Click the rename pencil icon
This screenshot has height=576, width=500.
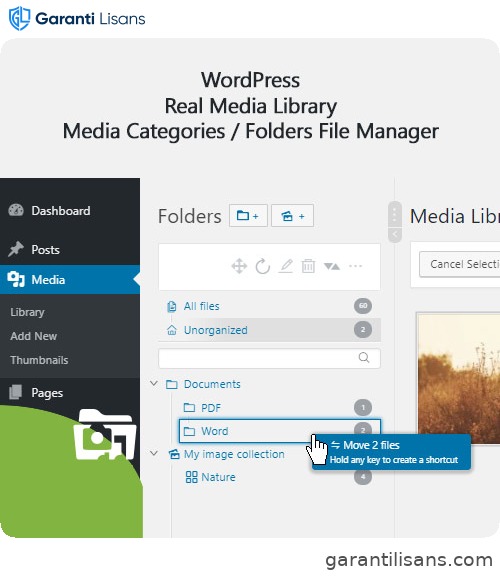[286, 266]
